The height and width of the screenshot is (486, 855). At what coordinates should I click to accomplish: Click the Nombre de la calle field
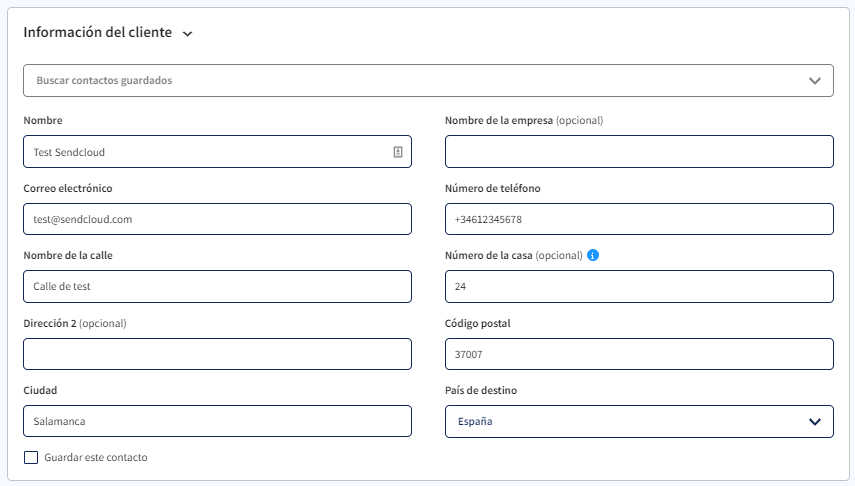(217, 286)
